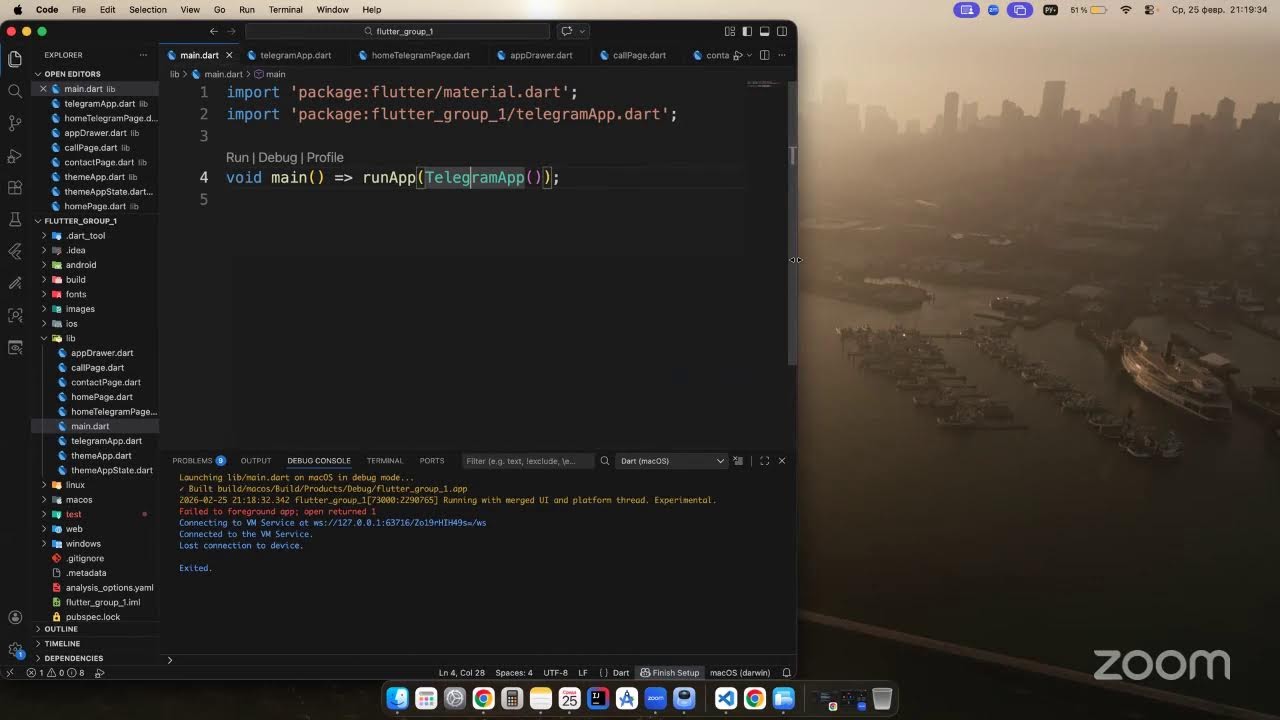Open the Testing flask view
The width and height of the screenshot is (1280, 720).
[x=15, y=219]
